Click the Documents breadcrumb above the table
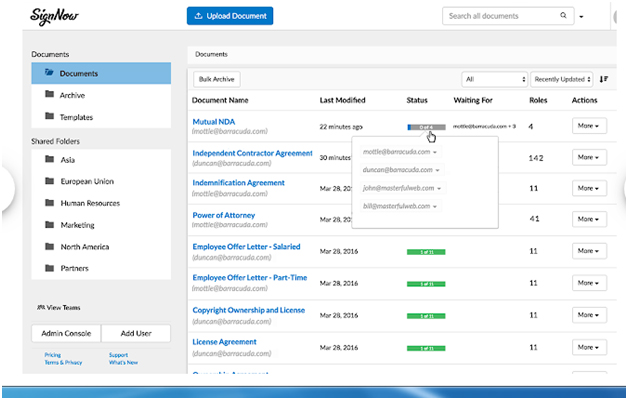This screenshot has height=400, width=628. point(211,54)
